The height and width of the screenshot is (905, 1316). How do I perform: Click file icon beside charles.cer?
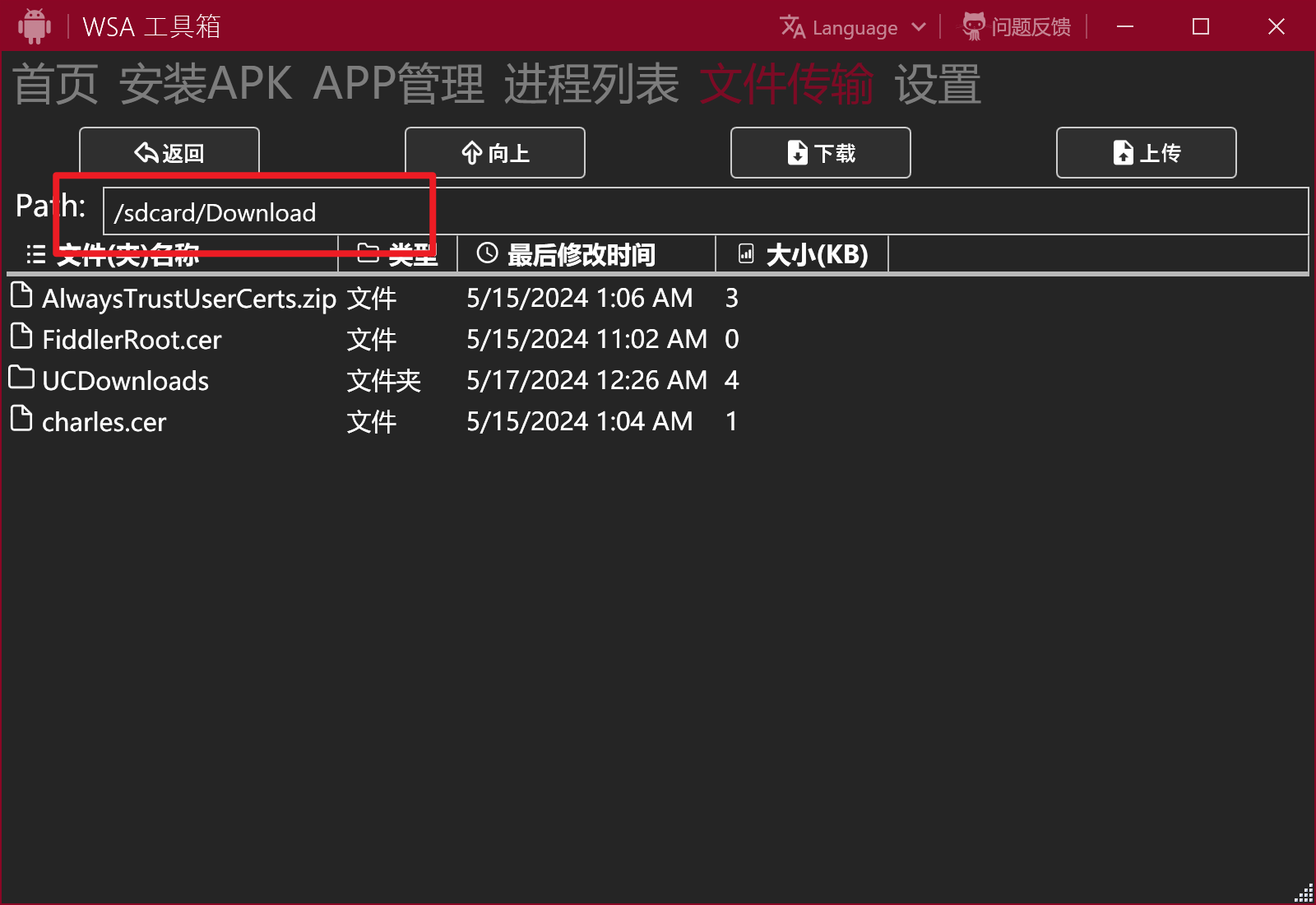point(21,419)
